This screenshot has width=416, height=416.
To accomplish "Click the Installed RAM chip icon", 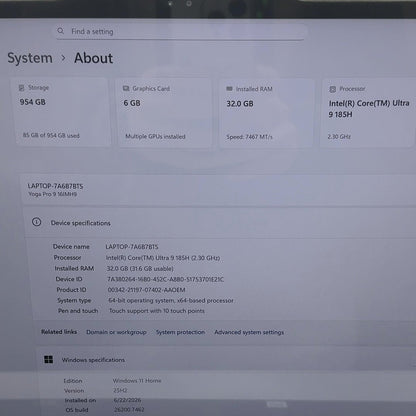I will 229,89.
